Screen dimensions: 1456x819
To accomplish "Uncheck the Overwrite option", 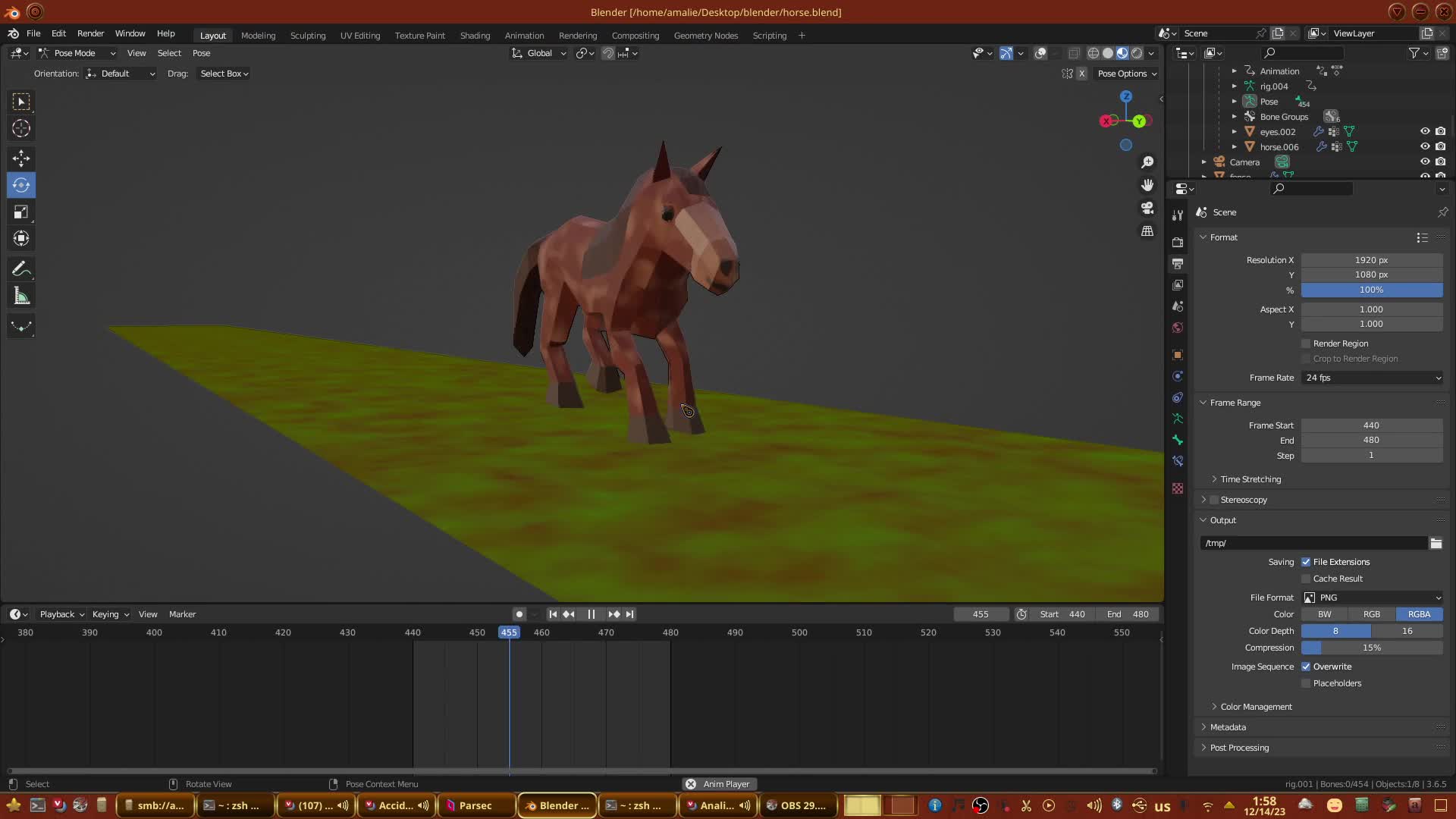I will click(x=1306, y=667).
